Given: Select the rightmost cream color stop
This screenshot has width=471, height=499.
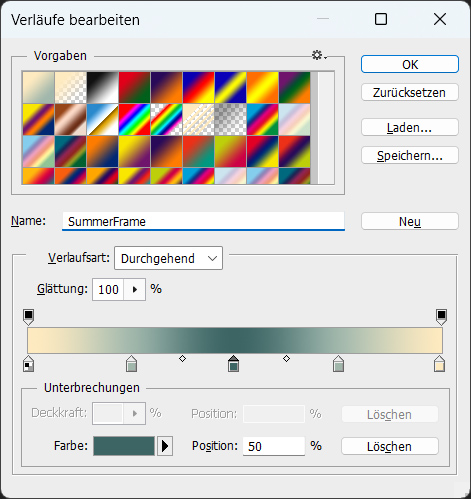Looking at the screenshot, I should point(439,364).
